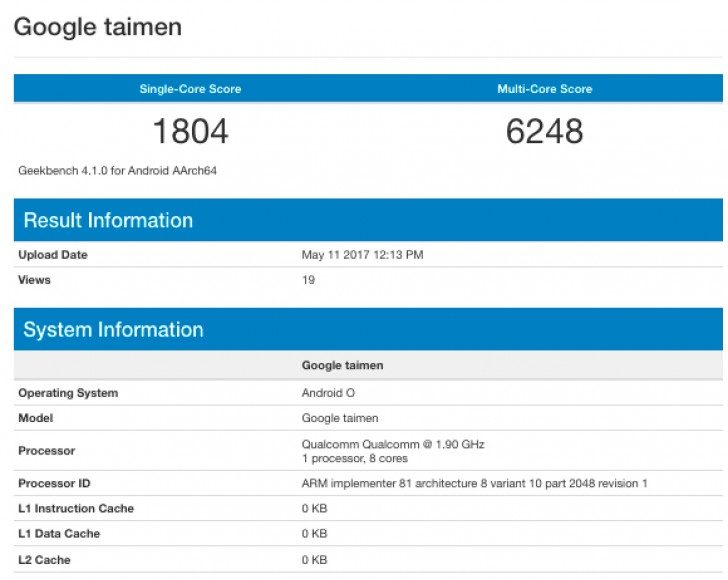The width and height of the screenshot is (728, 580).
Task: Click the multi-core score value 6248
Action: click(544, 131)
